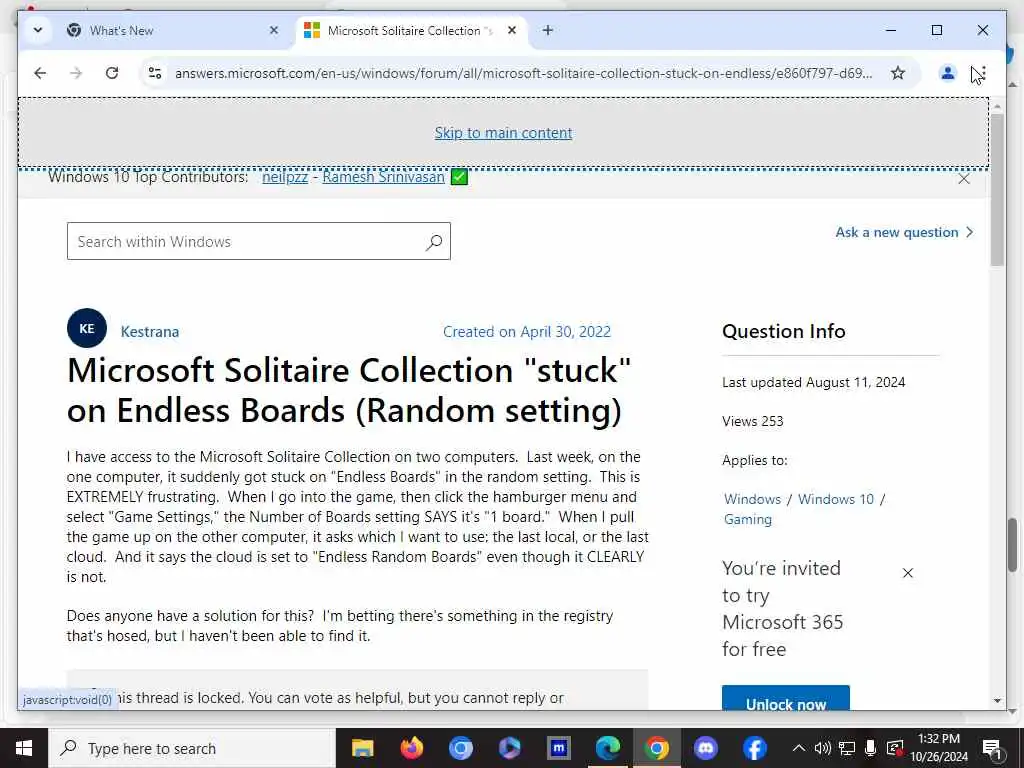The width and height of the screenshot is (1024, 768).
Task: Open the Chrome profile icon
Action: (x=948, y=73)
